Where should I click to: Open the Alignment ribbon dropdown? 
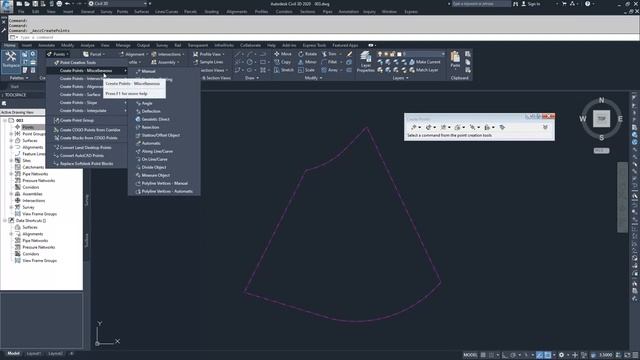tap(133, 54)
